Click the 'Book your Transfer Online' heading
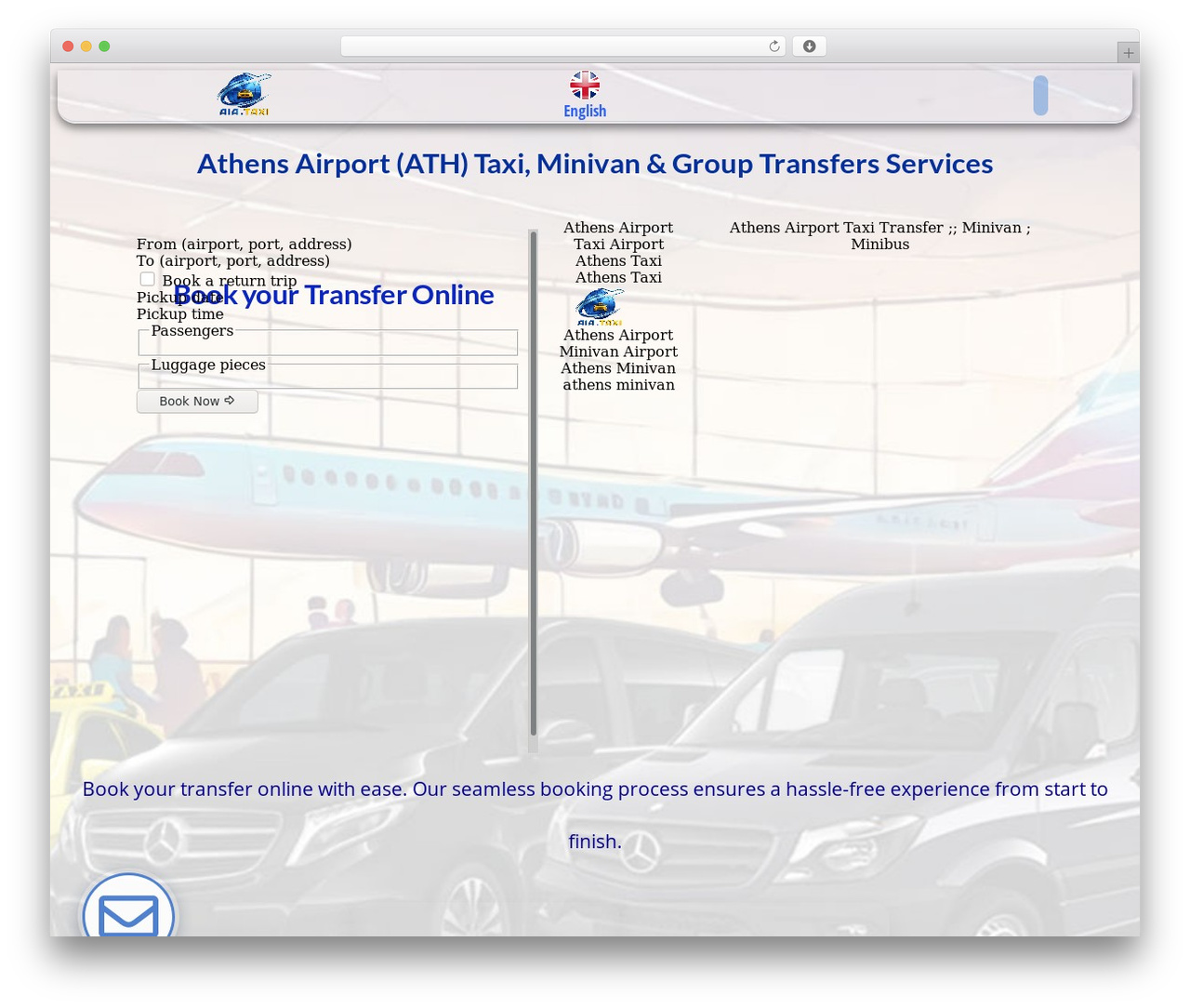 point(334,295)
